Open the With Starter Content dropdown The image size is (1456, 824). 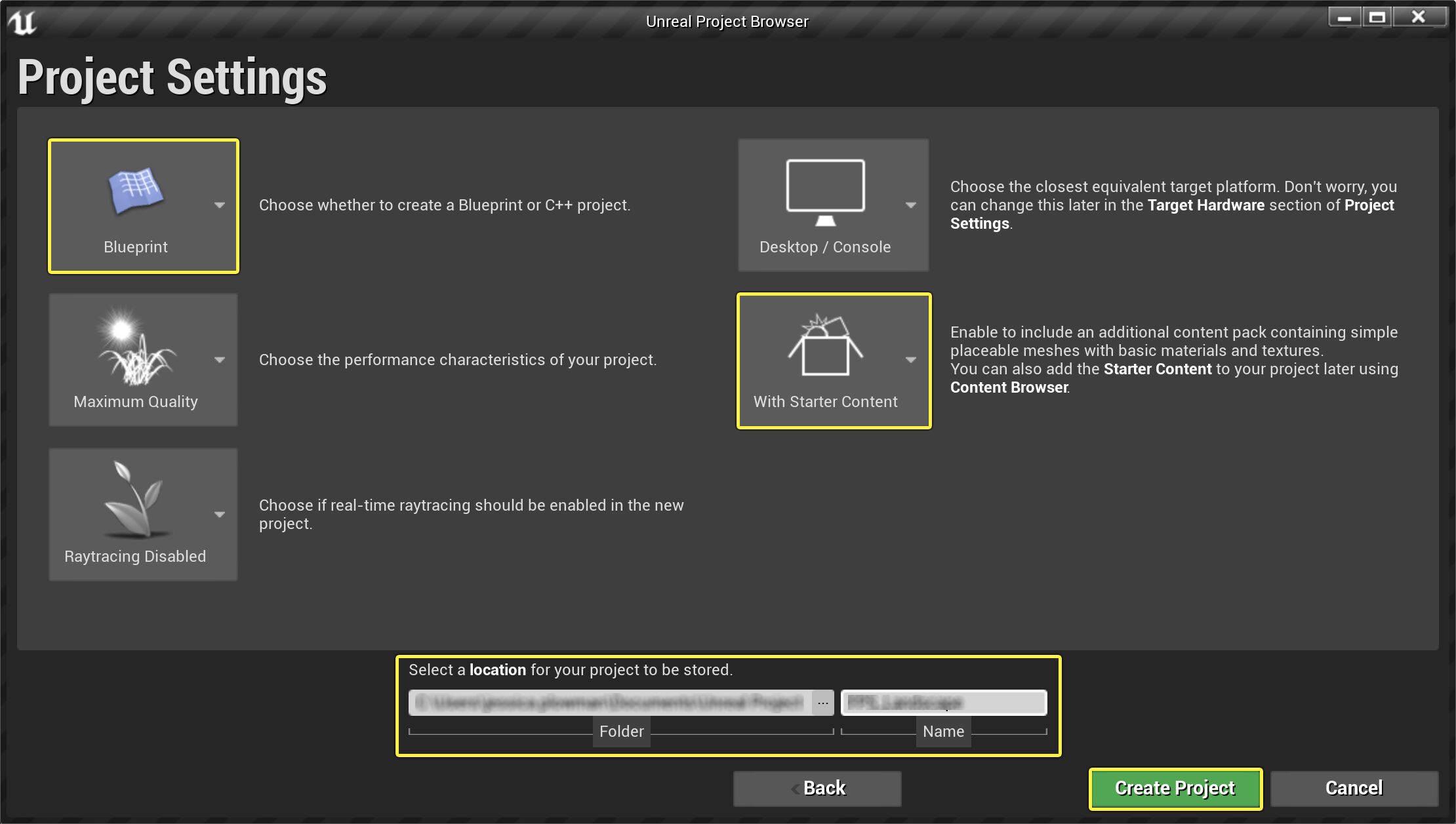tap(911, 359)
